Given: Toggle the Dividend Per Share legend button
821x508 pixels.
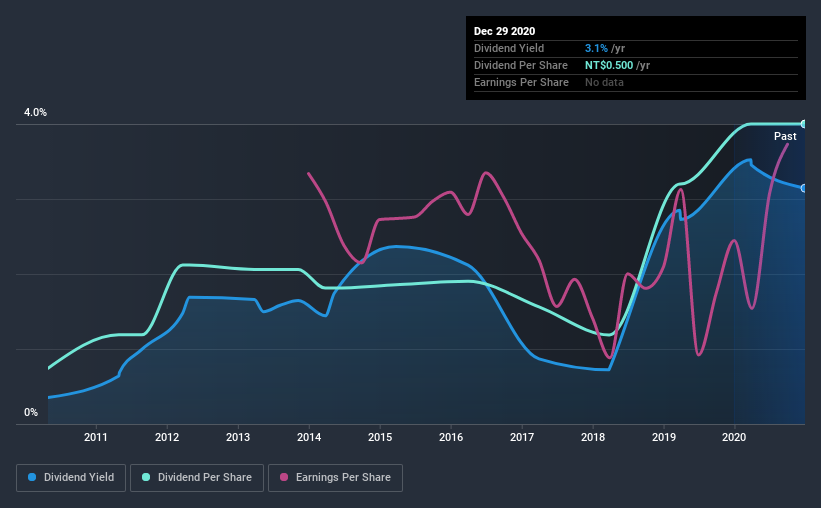Looking at the screenshot, I should pos(197,478).
